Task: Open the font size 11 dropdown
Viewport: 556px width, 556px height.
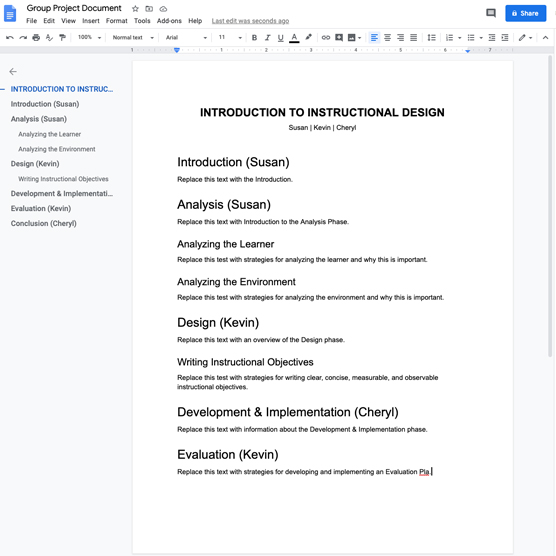Action: (x=230, y=38)
